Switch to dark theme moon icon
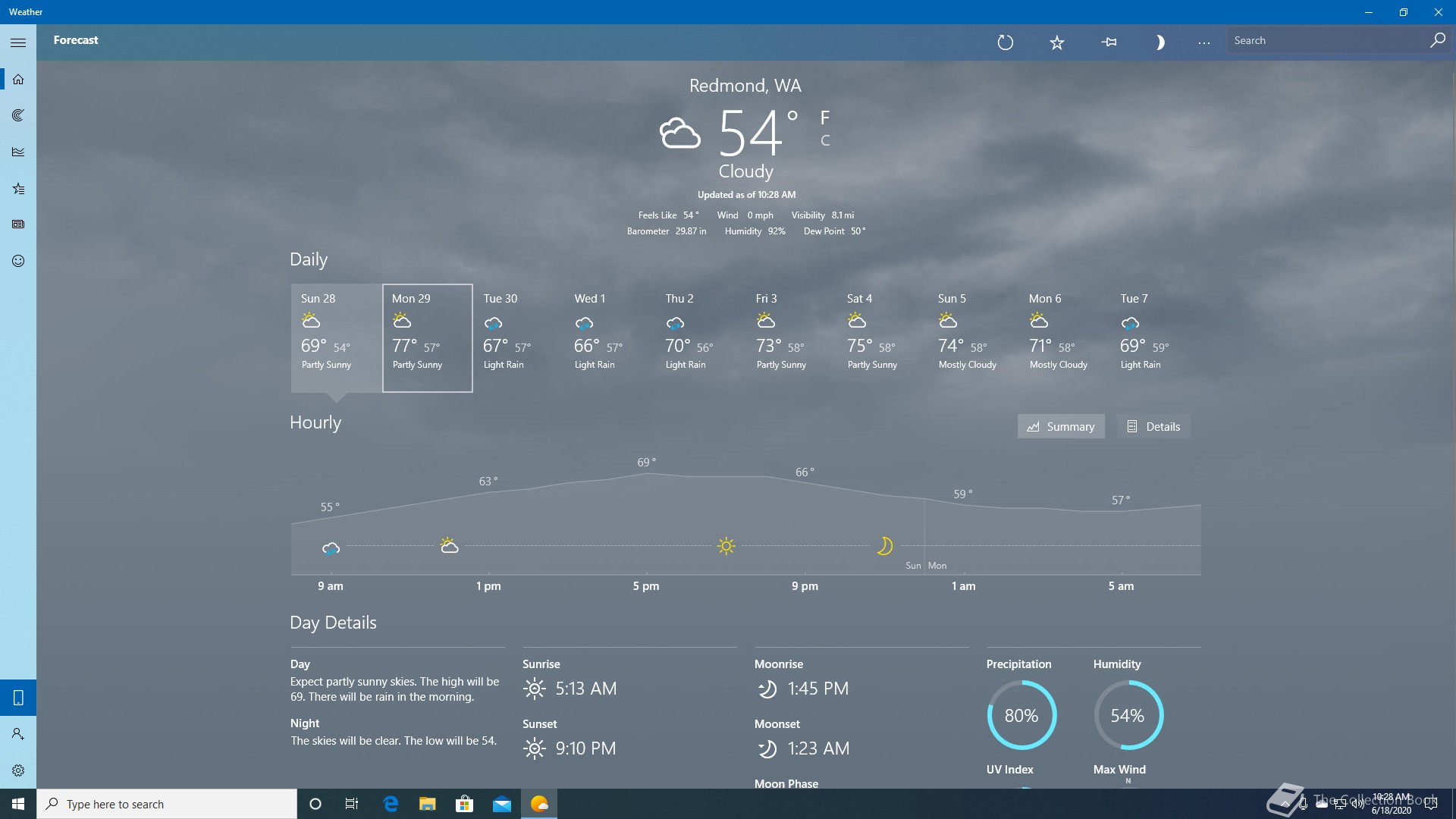1456x819 pixels. pyautogui.click(x=1159, y=42)
